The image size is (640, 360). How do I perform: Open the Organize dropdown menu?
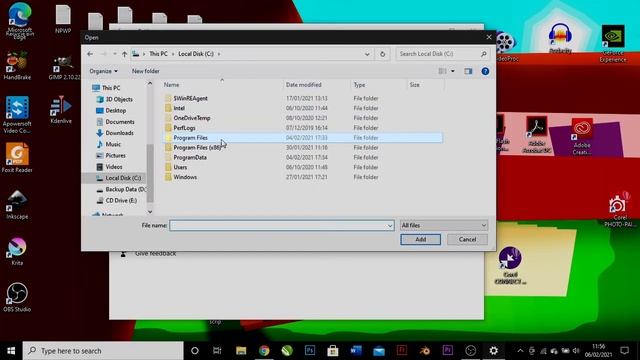103,71
